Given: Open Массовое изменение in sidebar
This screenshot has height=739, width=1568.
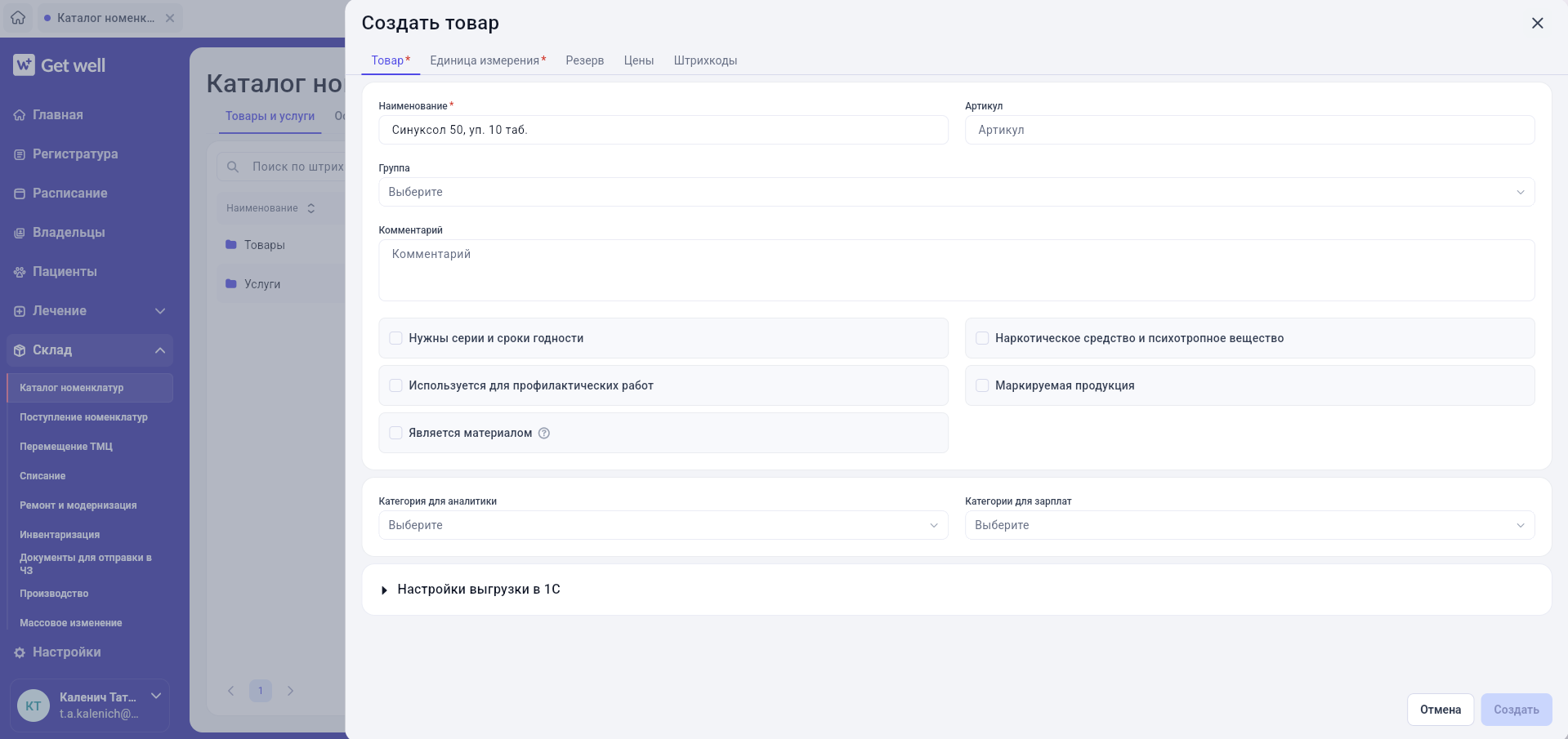Looking at the screenshot, I should coord(71,623).
